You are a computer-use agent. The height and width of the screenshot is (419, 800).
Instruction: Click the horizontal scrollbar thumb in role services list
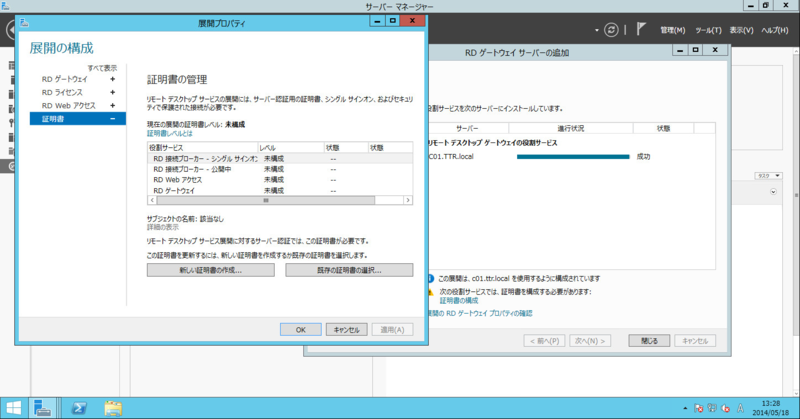point(266,200)
